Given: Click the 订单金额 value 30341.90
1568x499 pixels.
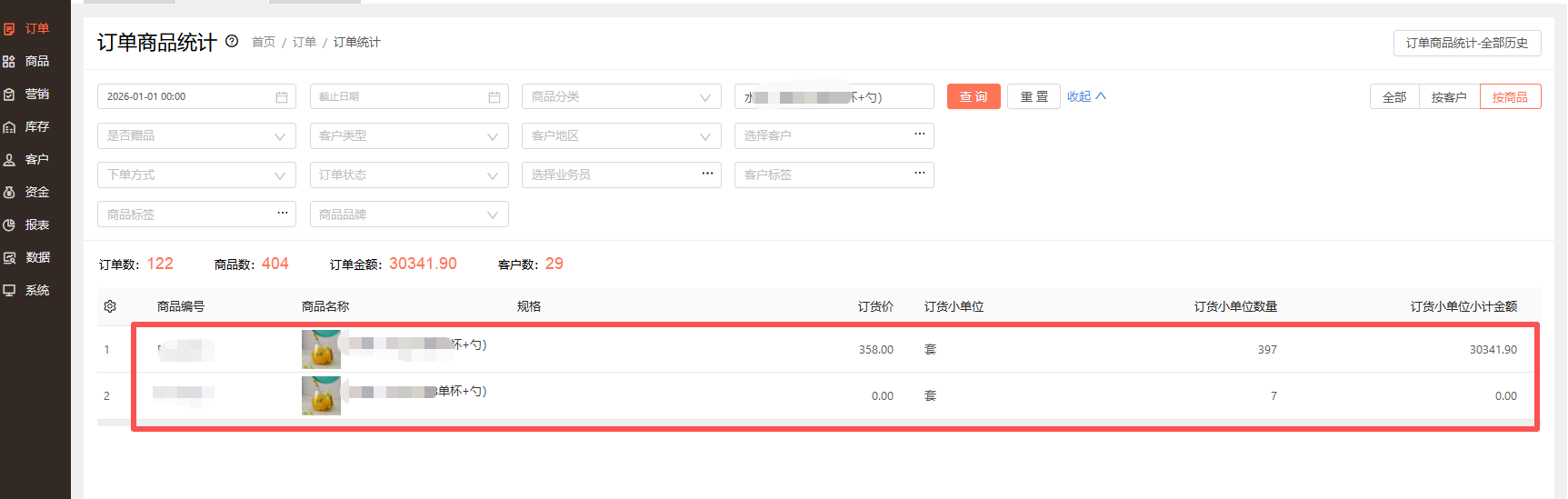Looking at the screenshot, I should tap(423, 264).
